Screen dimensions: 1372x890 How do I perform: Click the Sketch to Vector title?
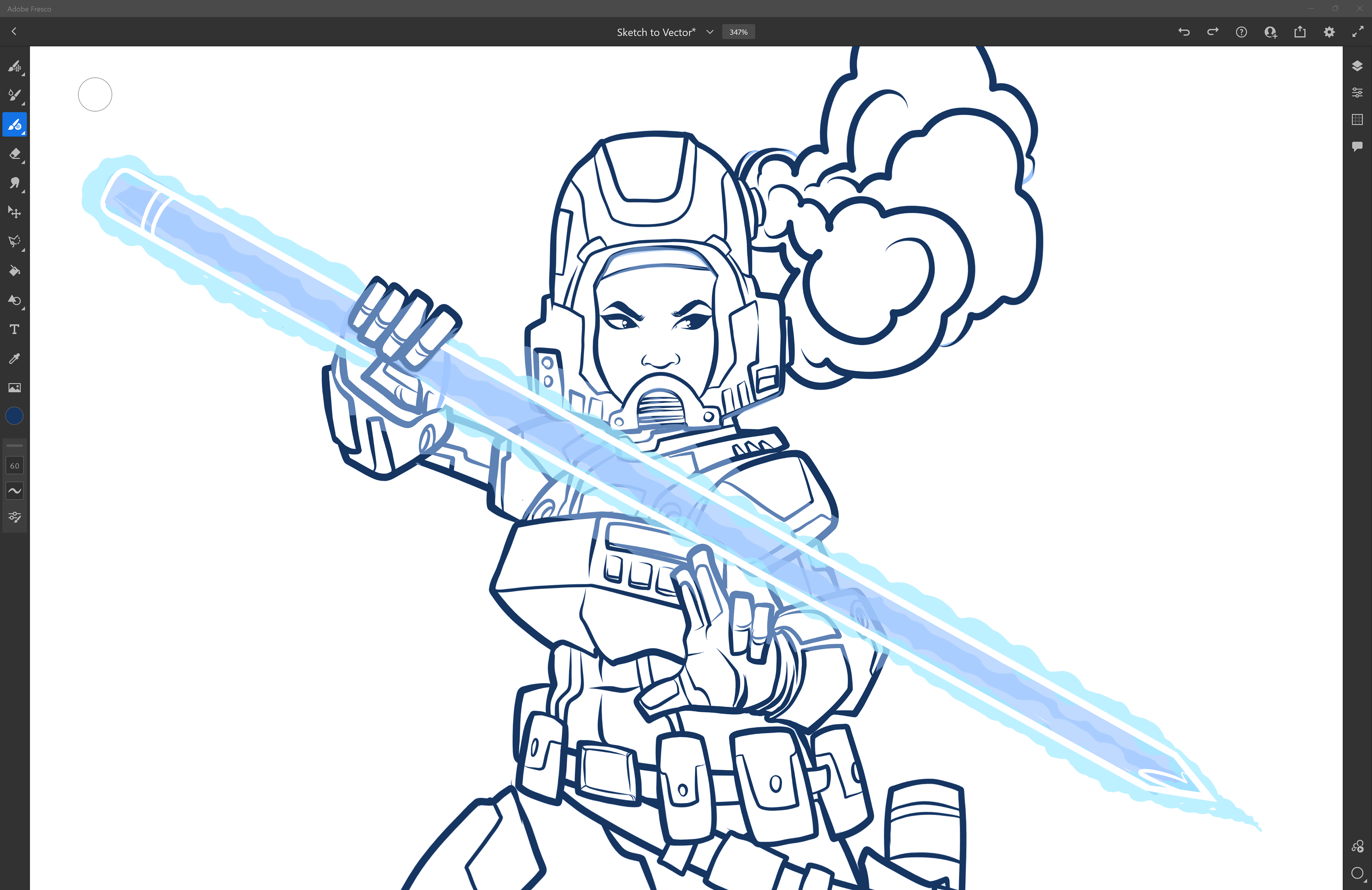(656, 32)
